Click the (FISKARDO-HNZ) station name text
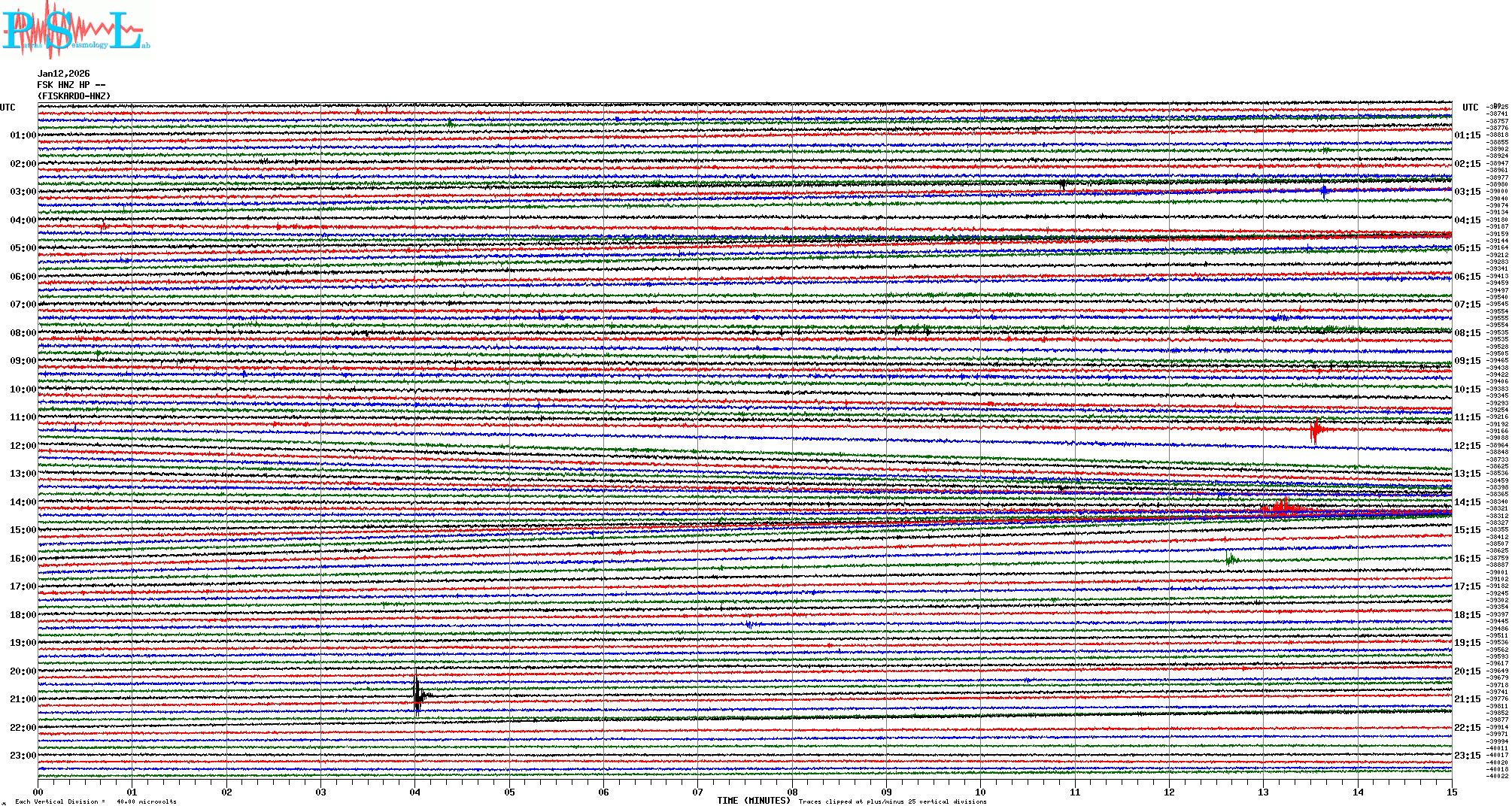This screenshot has width=1512, height=812. [x=74, y=96]
